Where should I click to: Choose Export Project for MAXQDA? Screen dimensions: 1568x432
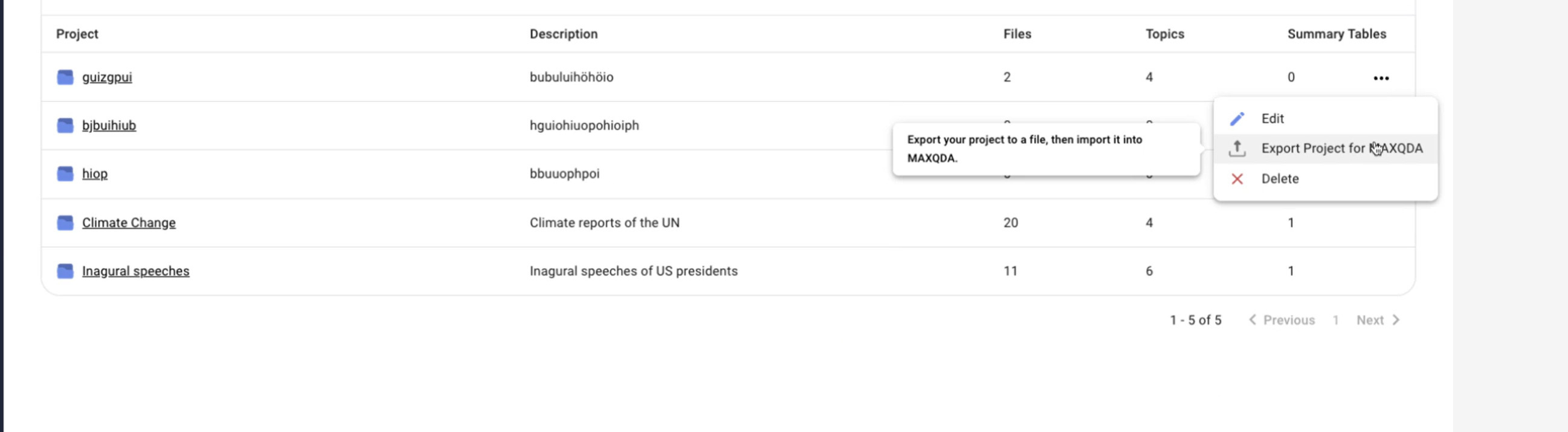1341,149
